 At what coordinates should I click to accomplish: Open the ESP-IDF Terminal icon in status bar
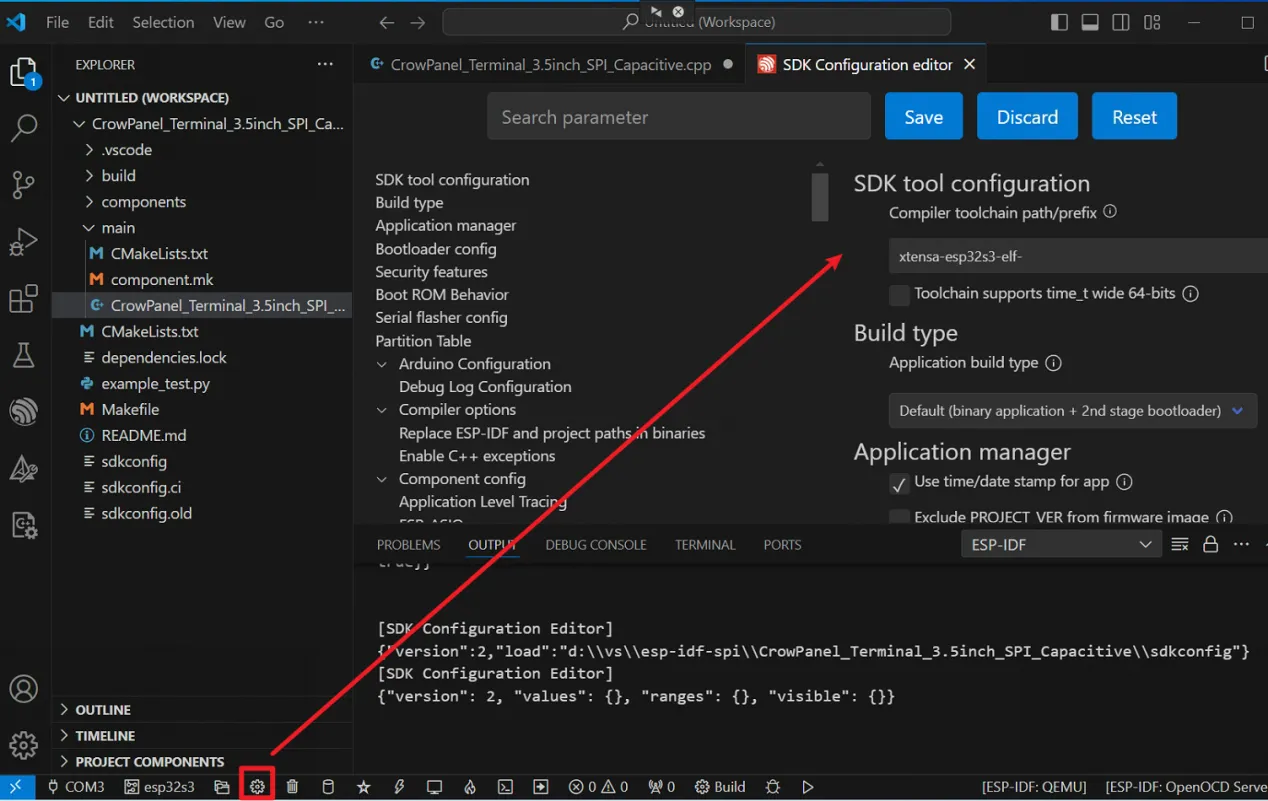coord(505,787)
